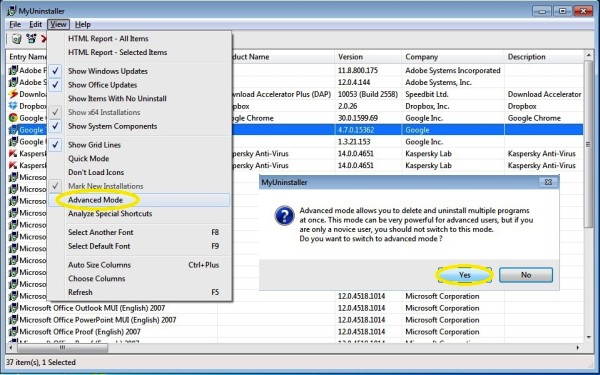Screen dimensions: 600x375
Task: Click version cell 30.0.1599.69
Action: [357, 118]
